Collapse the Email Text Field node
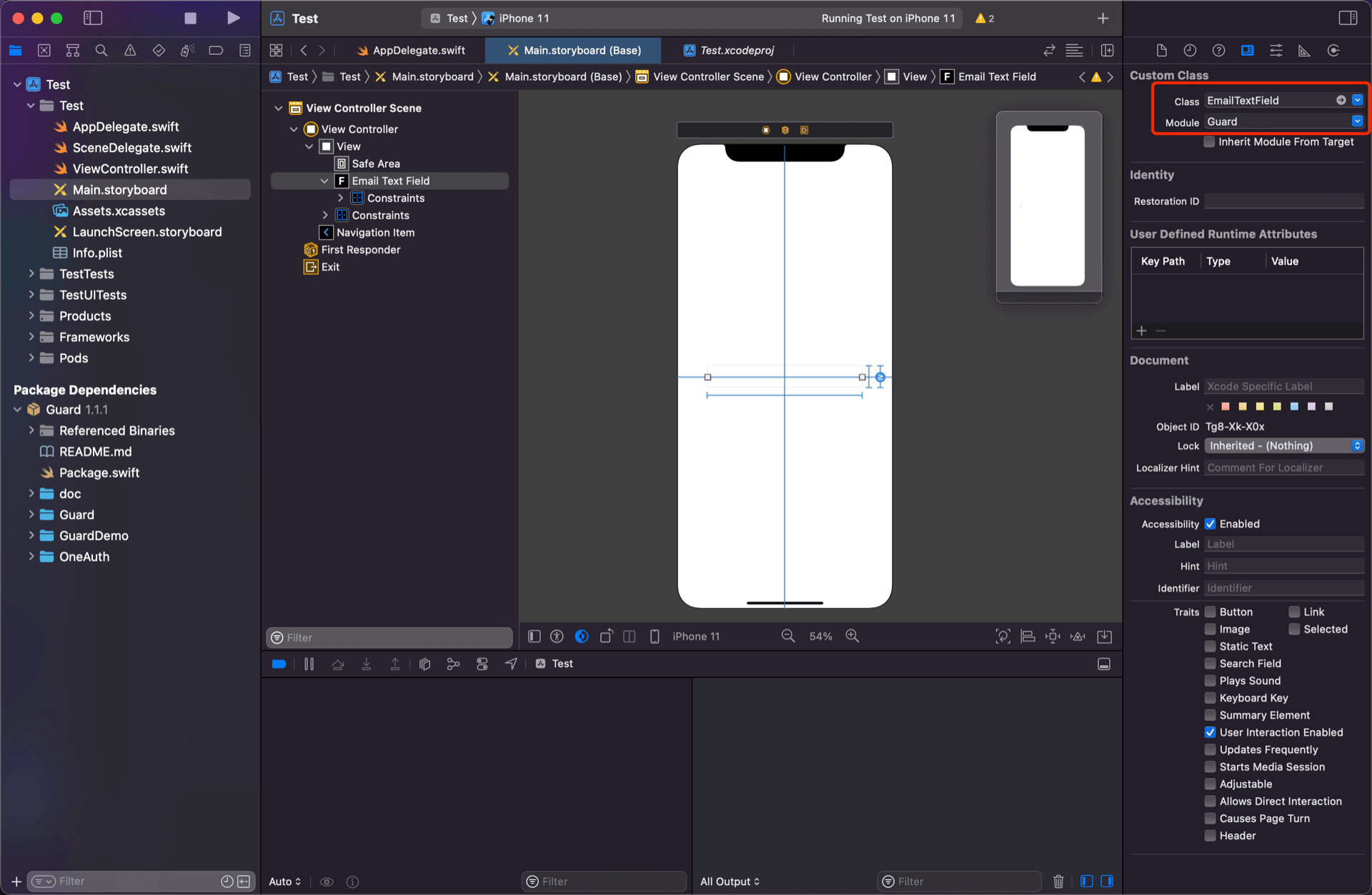The image size is (1372, 895). (x=324, y=181)
